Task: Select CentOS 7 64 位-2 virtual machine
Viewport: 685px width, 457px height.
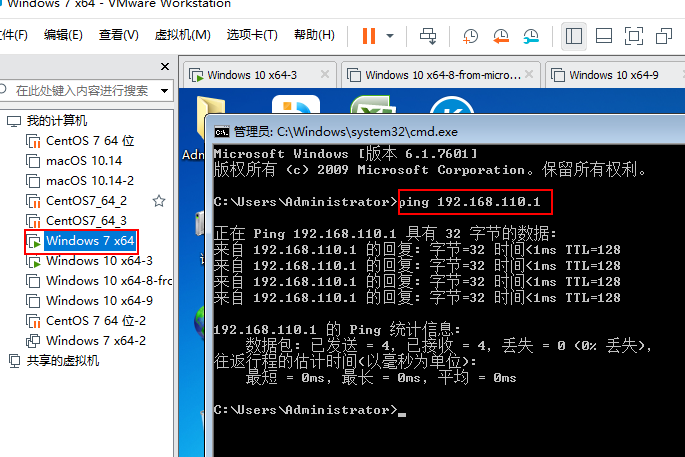Action: click(x=96, y=321)
